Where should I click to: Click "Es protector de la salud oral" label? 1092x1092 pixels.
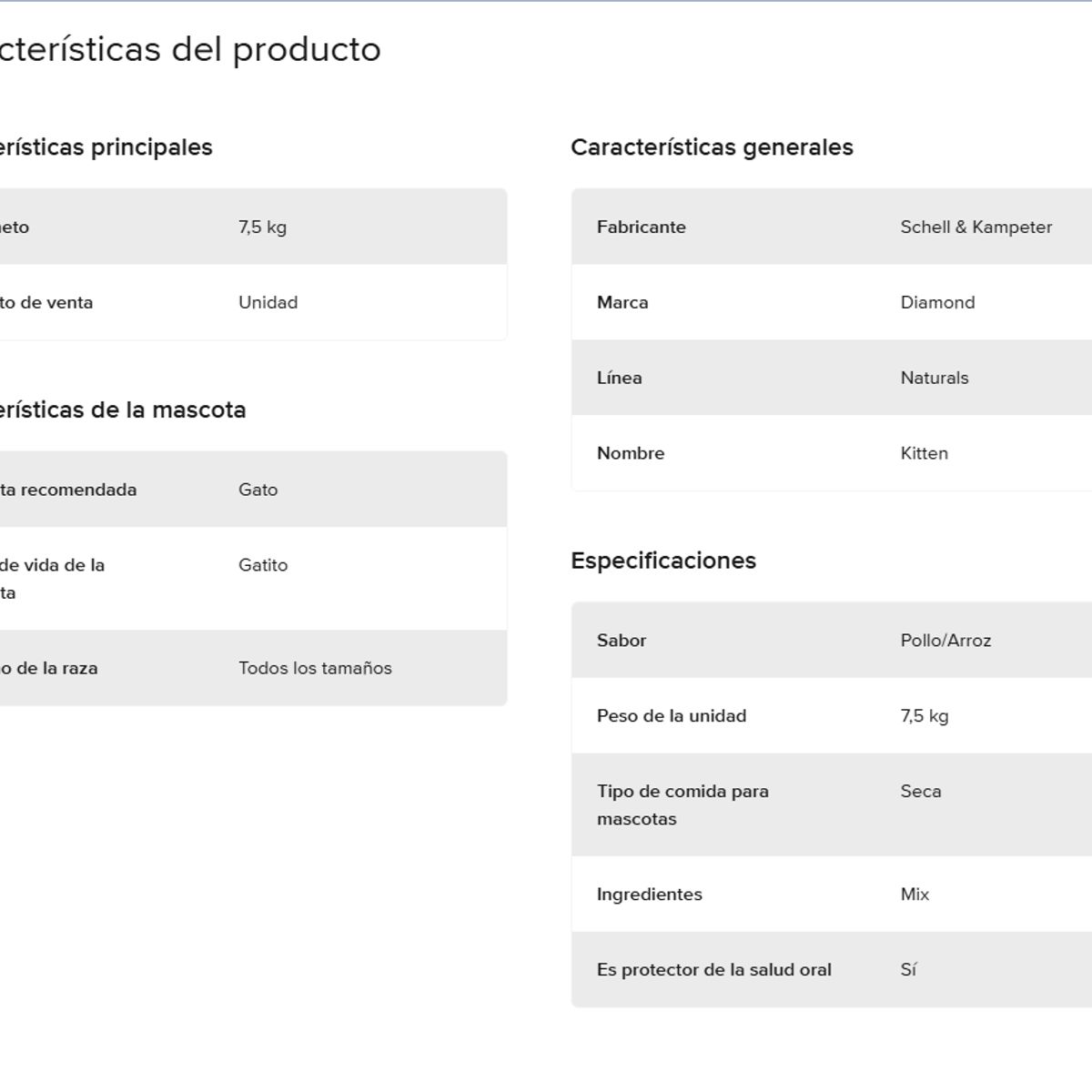714,970
